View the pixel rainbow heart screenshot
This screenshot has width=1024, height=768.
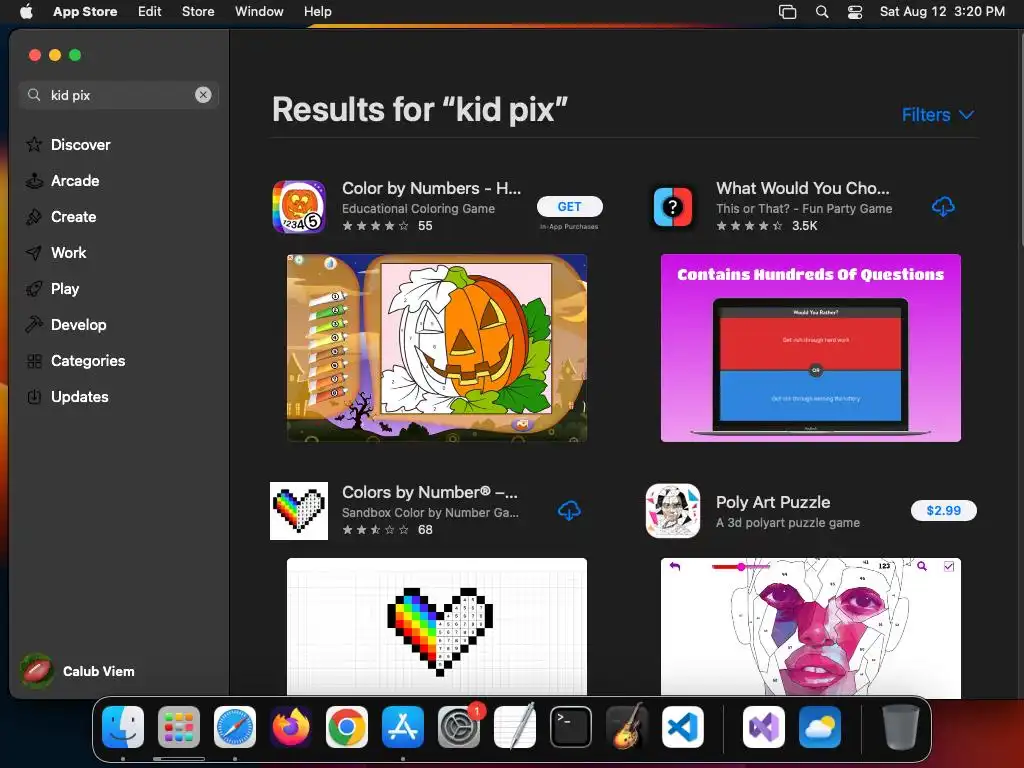[x=437, y=627]
